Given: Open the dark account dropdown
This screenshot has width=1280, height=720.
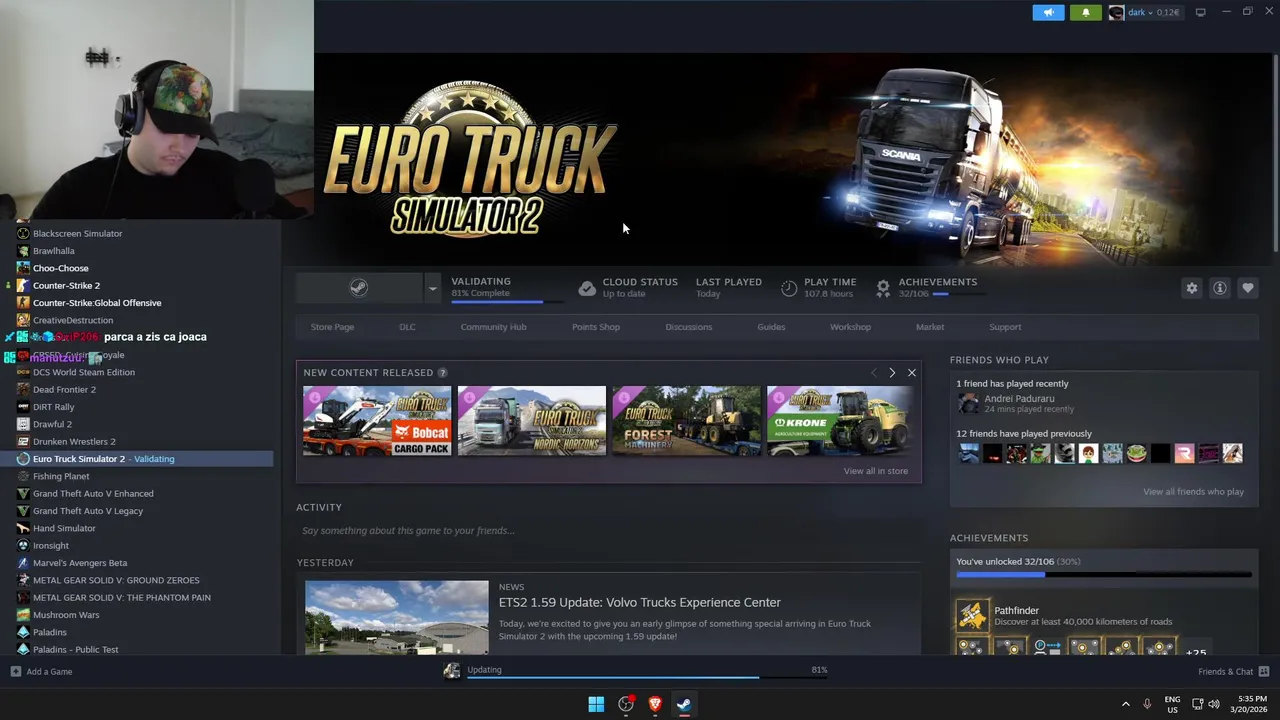Looking at the screenshot, I should pyautogui.click(x=1144, y=13).
